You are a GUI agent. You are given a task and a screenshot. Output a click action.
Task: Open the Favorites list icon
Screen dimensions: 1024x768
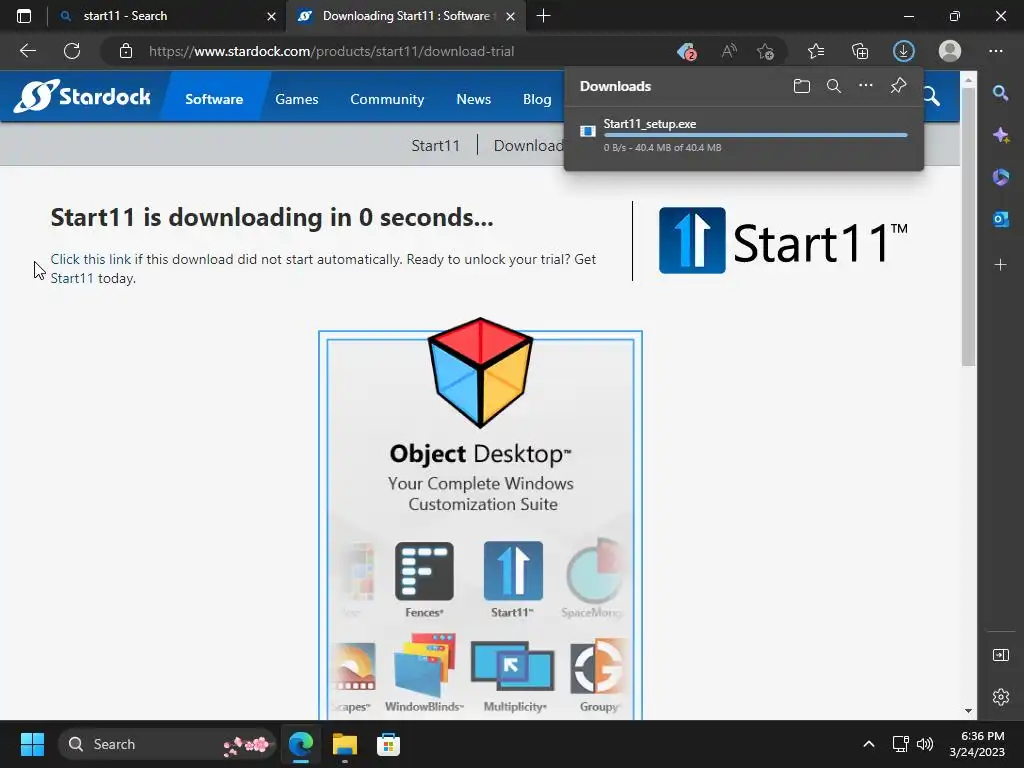pos(816,51)
